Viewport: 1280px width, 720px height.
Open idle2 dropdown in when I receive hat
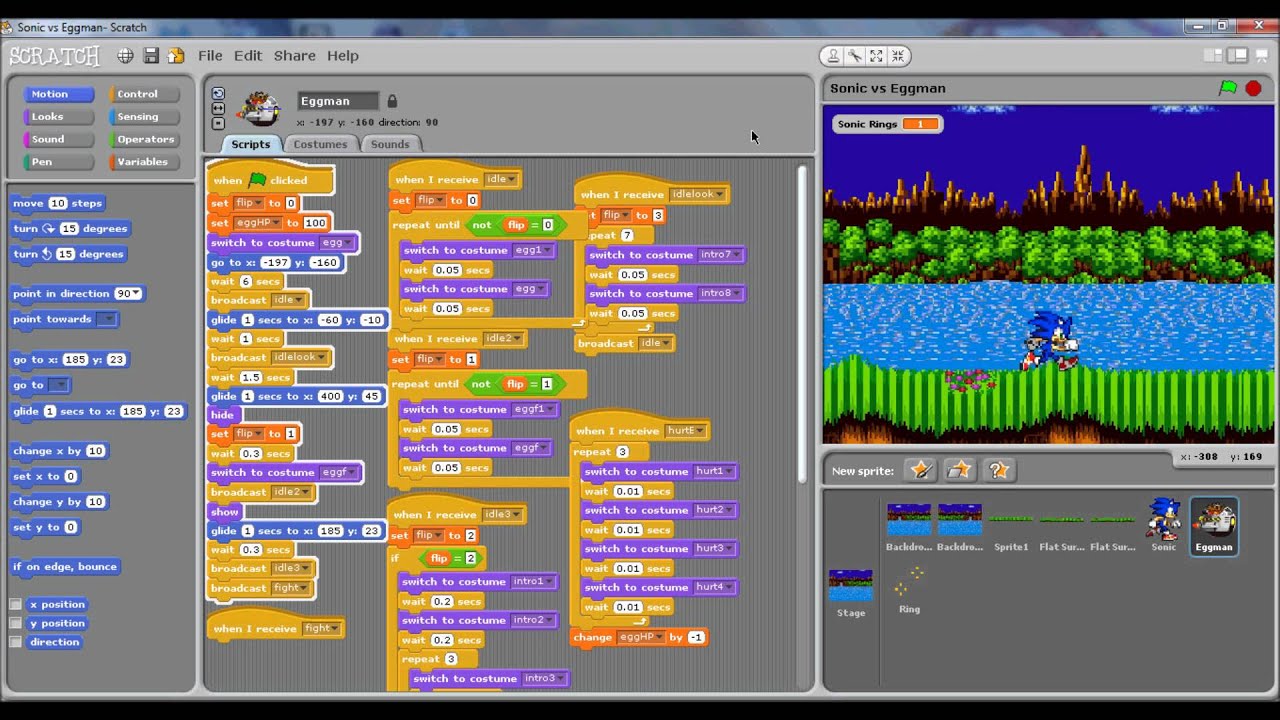(518, 338)
